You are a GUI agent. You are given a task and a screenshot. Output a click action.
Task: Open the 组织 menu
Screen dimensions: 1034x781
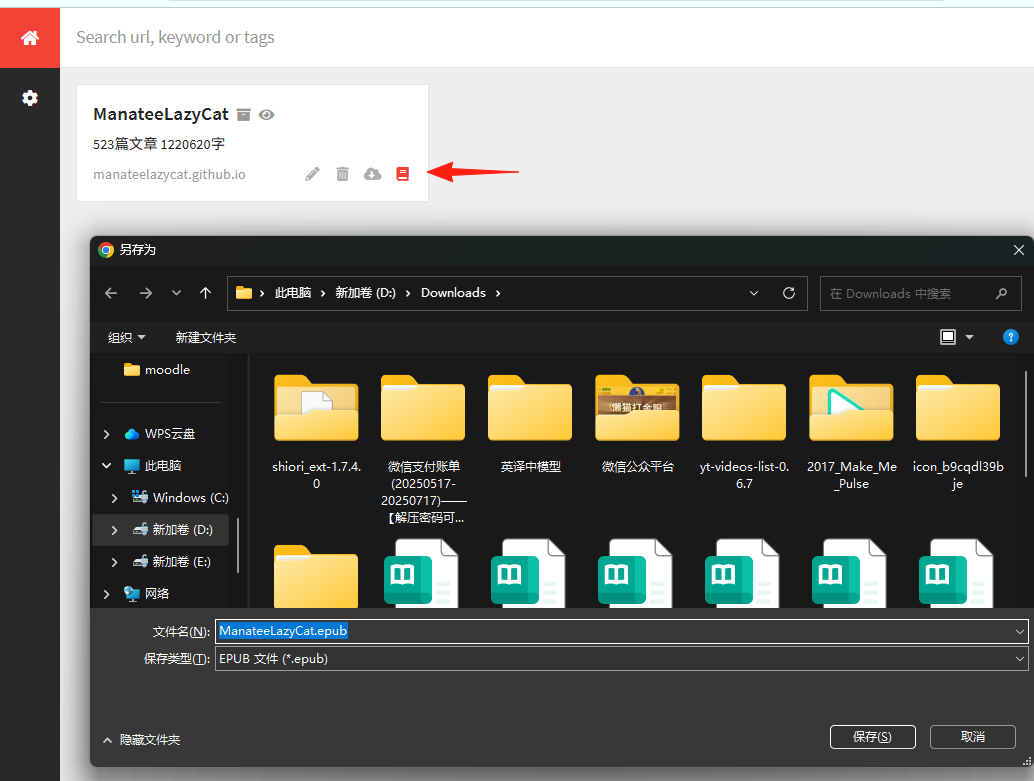(x=127, y=338)
